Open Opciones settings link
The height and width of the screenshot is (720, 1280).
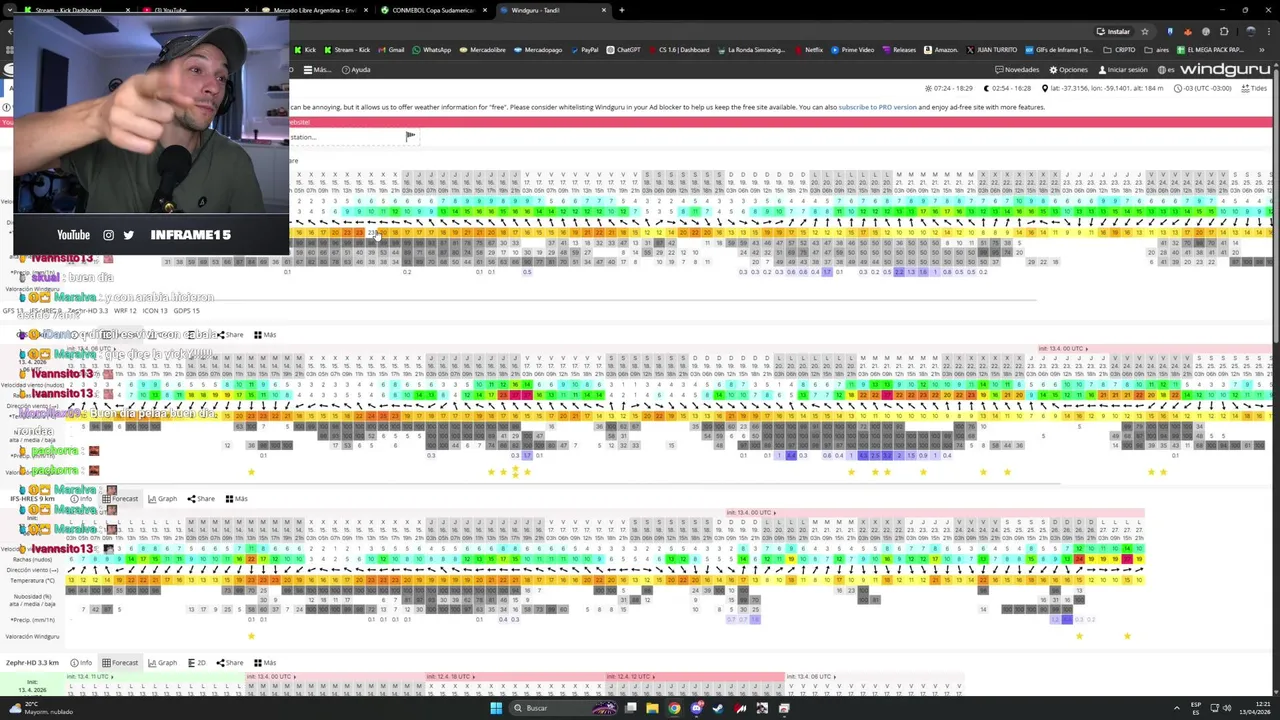tap(1068, 70)
